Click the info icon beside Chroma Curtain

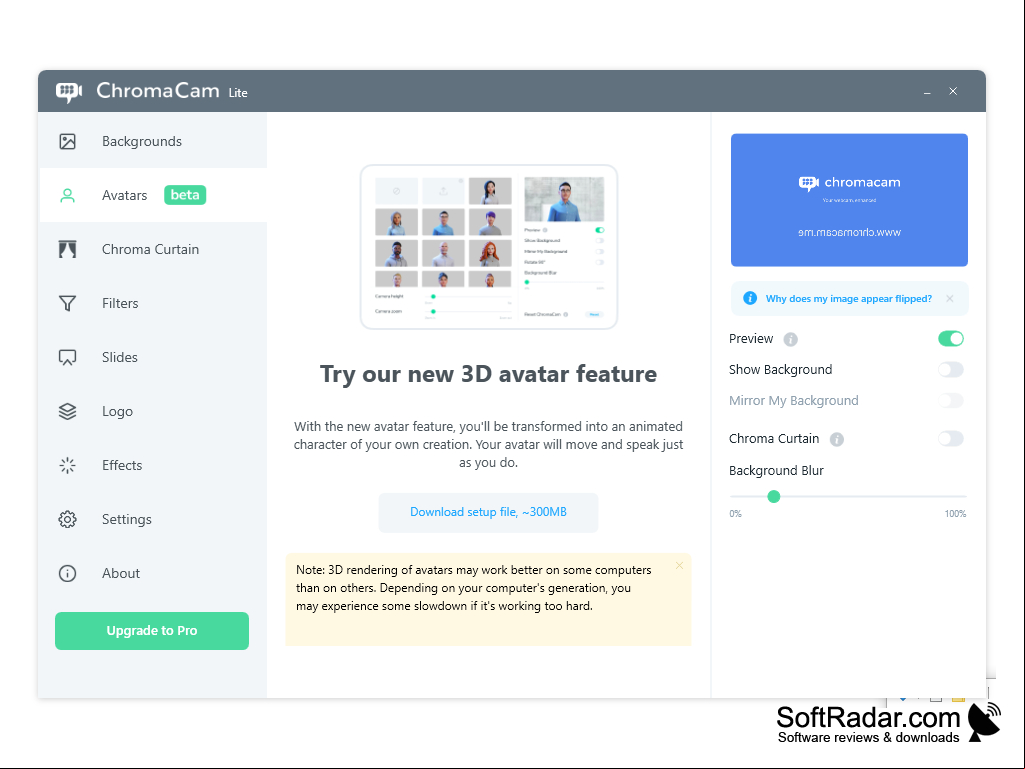[x=837, y=439]
